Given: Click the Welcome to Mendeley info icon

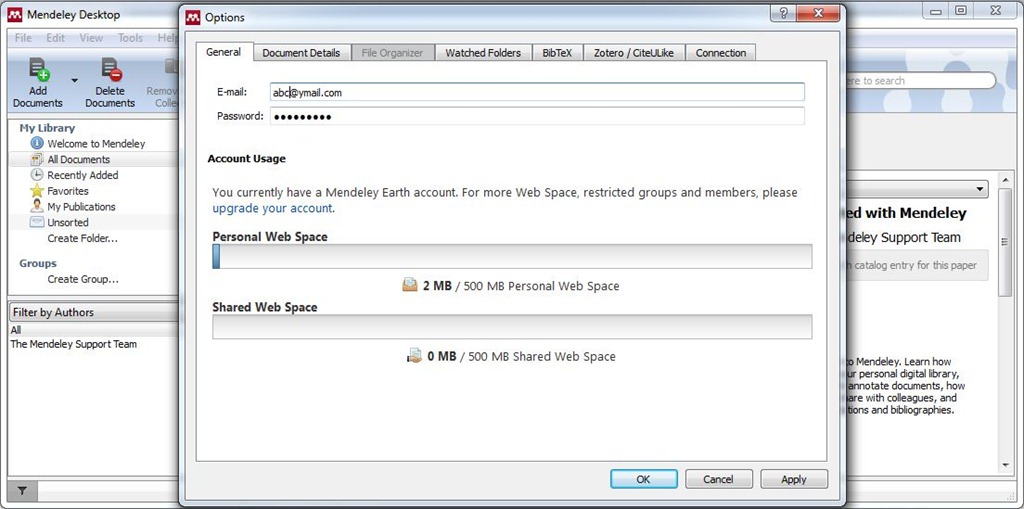Looking at the screenshot, I should tap(37, 143).
